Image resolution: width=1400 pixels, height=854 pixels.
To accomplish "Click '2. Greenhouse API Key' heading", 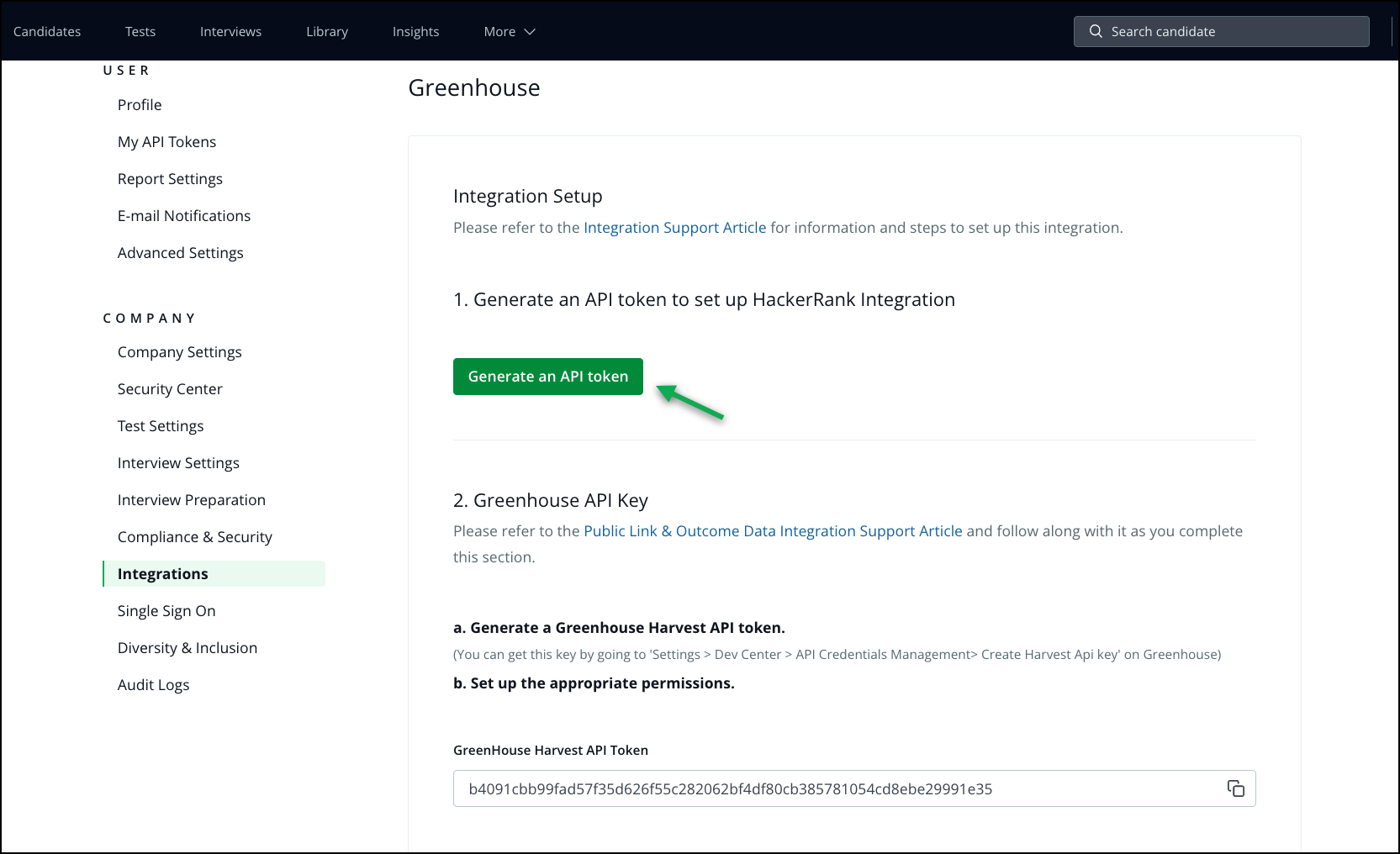I will pos(551,500).
